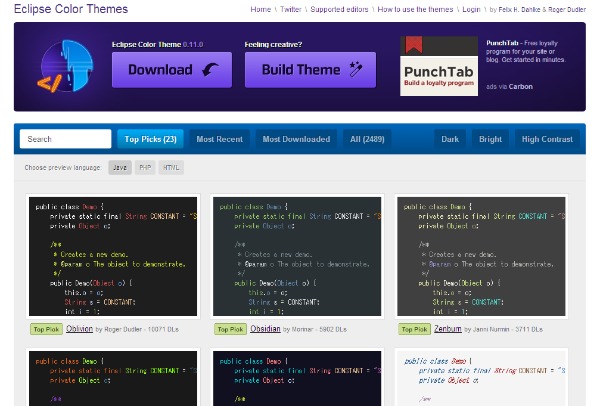This screenshot has width=600, height=406.
Task: Click 'by Roger Dudler - 10071 DLs' text
Action: [x=137, y=329]
